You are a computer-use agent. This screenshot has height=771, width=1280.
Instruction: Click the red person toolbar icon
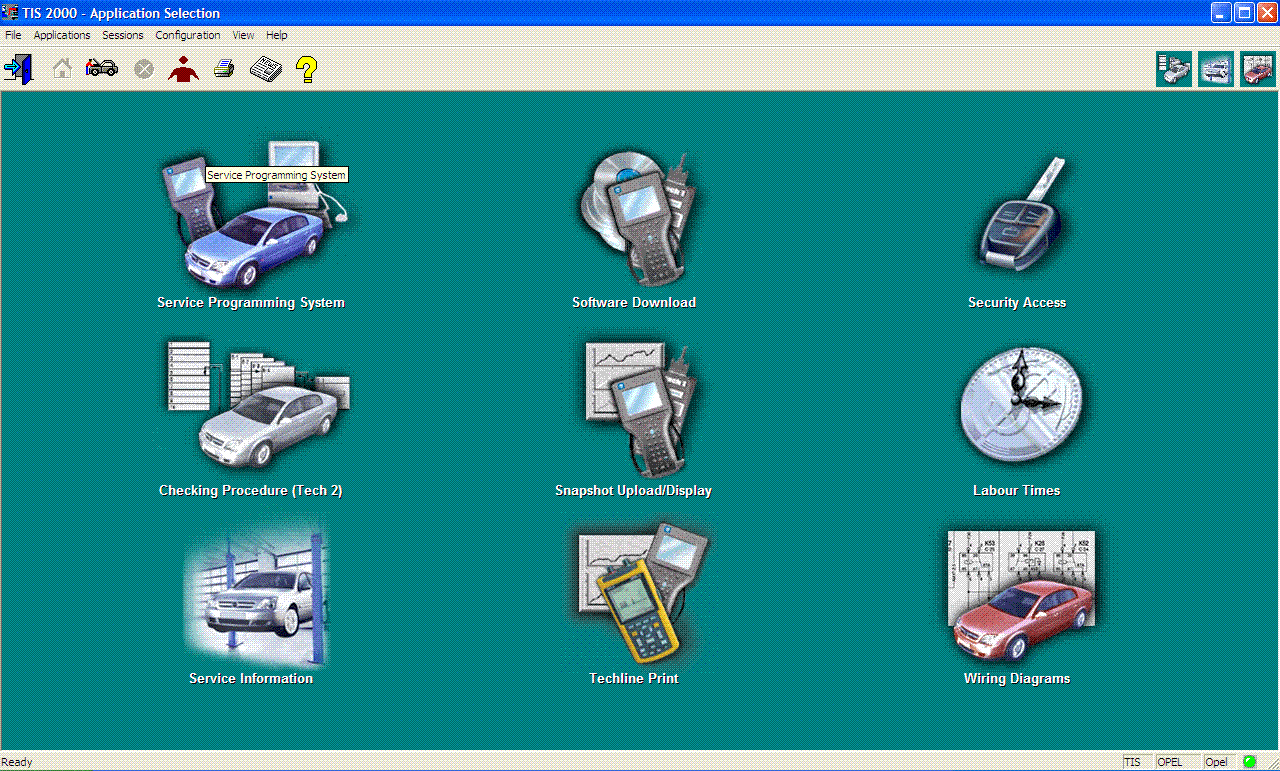pos(183,69)
